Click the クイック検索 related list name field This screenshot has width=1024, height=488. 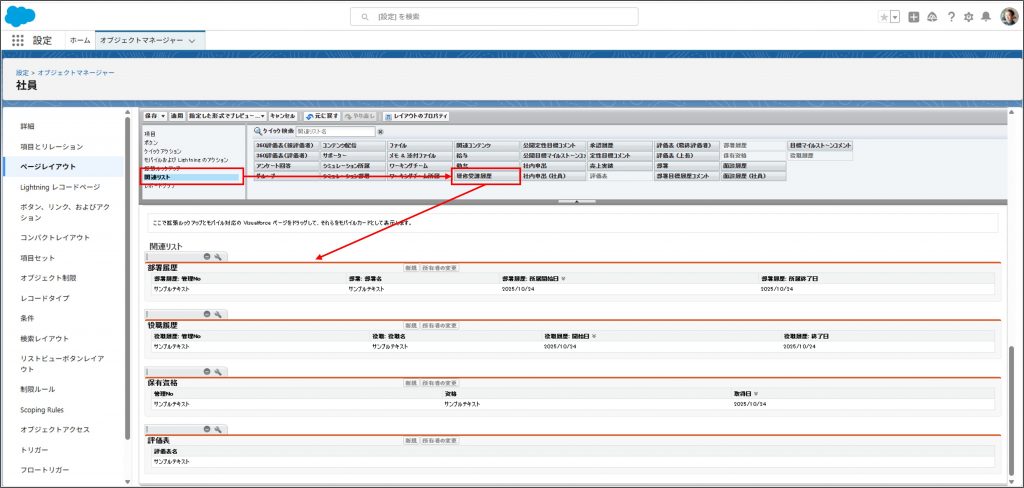334,131
